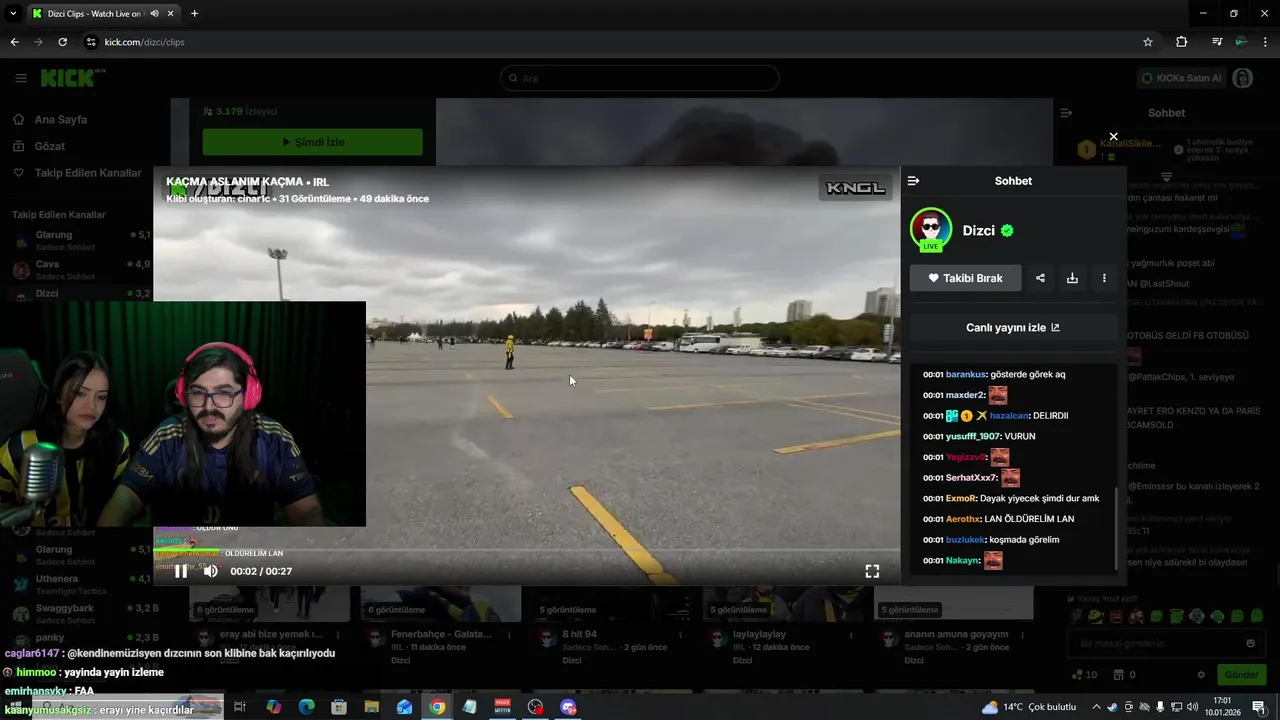
Task: Open Task View on taskbar
Action: pyautogui.click(x=240, y=707)
